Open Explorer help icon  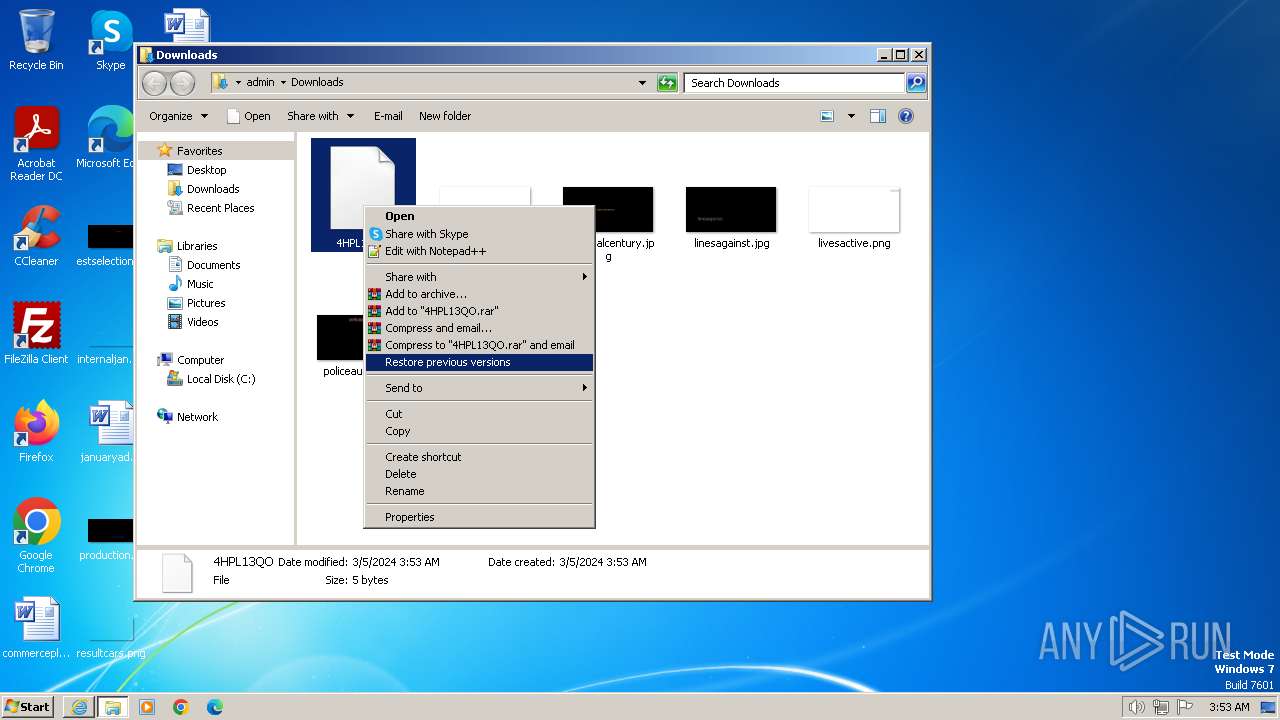click(906, 116)
